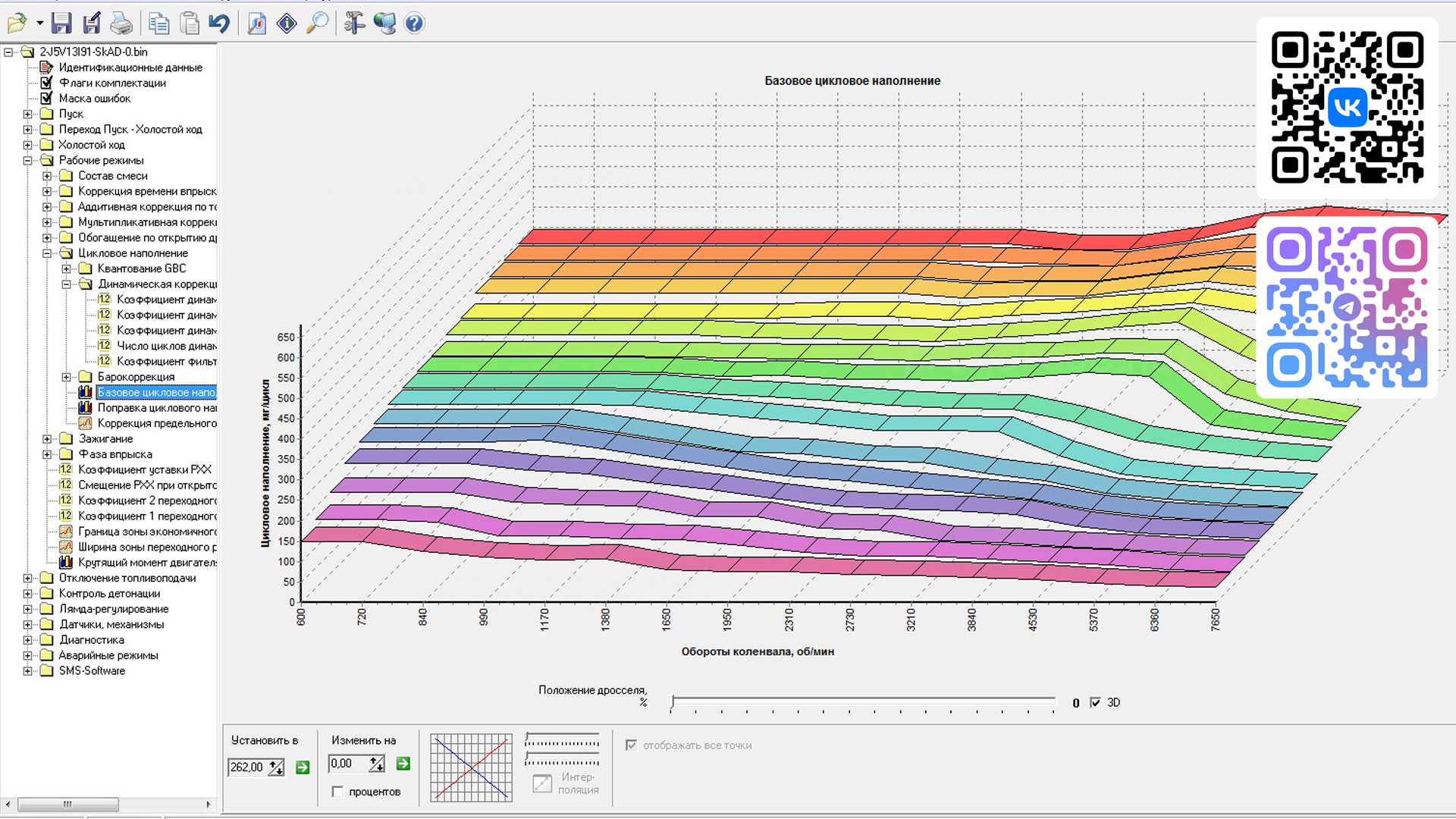Enable the процентов checkbox
Viewport: 1456px width, 819px height.
click(x=338, y=792)
